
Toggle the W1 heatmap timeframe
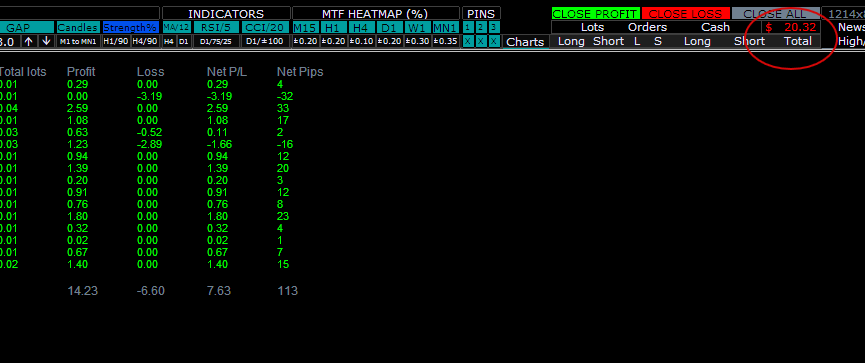[418, 27]
